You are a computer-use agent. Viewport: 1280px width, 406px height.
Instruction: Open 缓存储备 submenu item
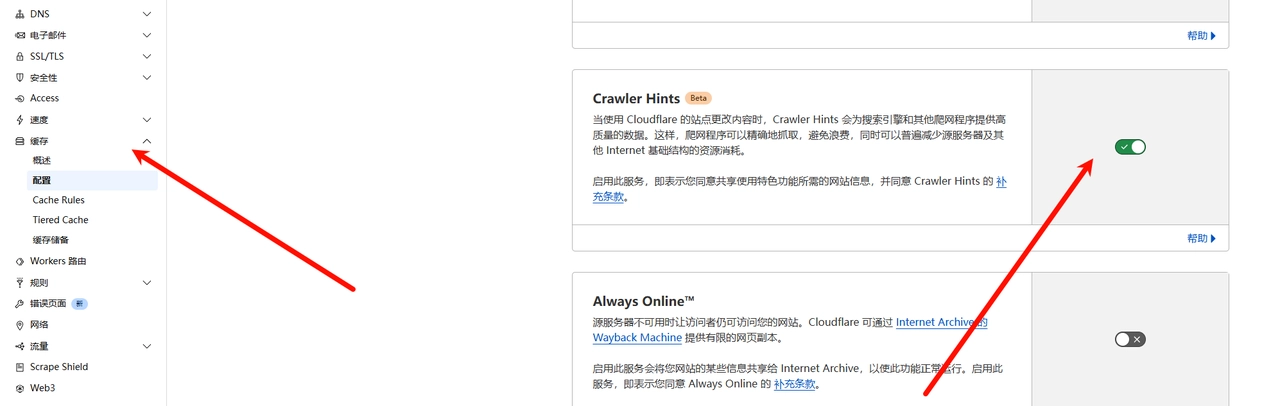[x=50, y=240]
